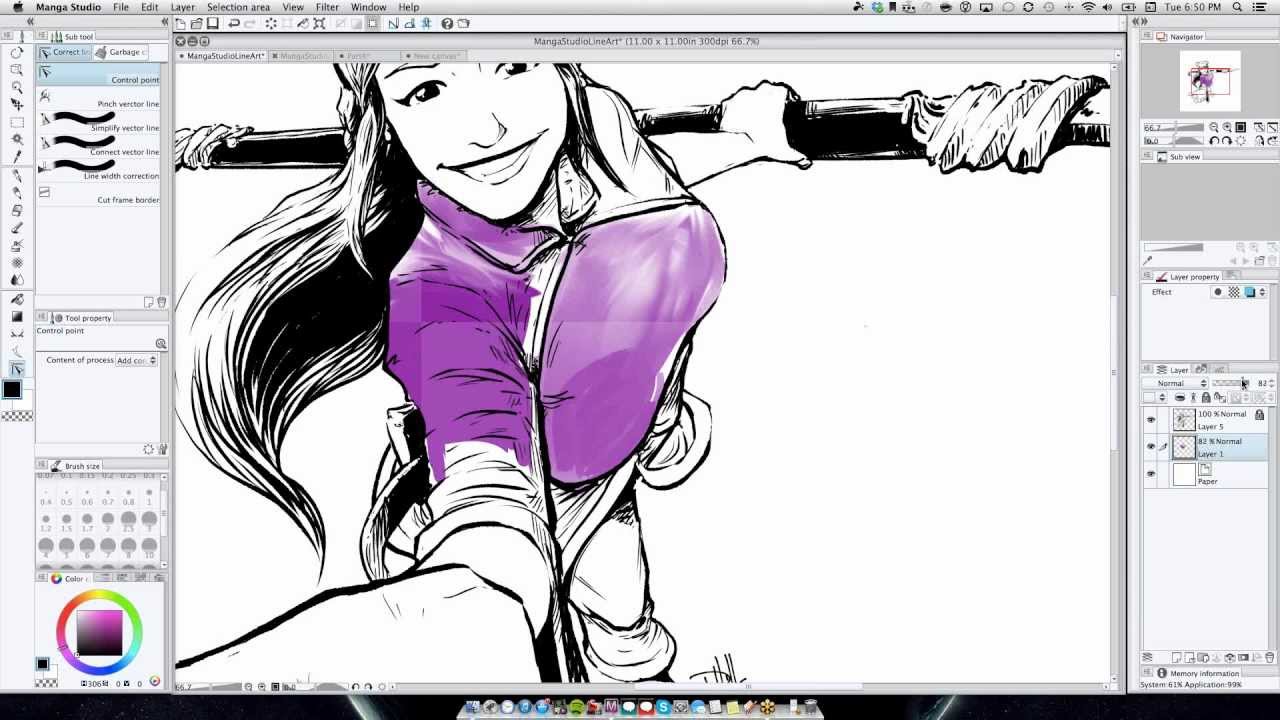1280x720 pixels.
Task: Open the Filter menu
Action: click(326, 7)
